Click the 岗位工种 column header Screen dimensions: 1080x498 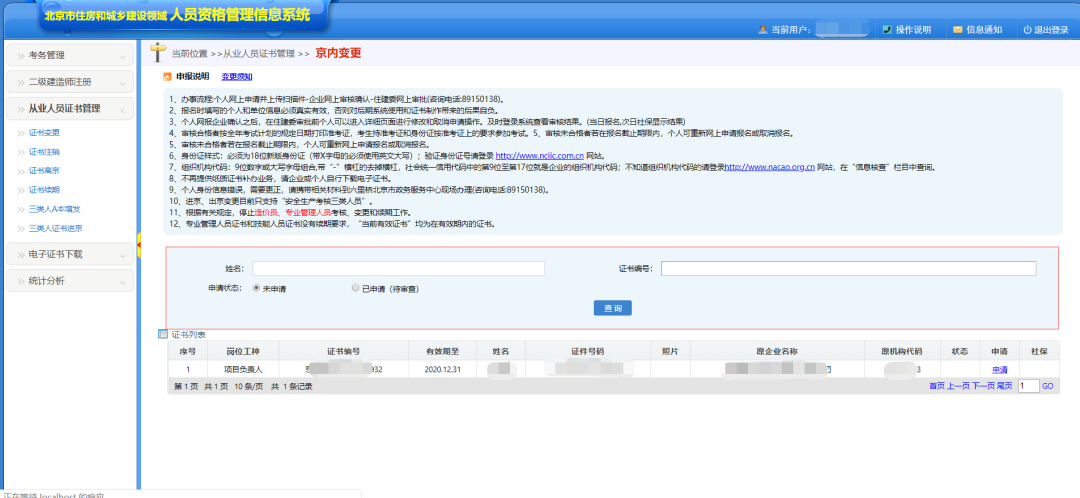(x=242, y=351)
